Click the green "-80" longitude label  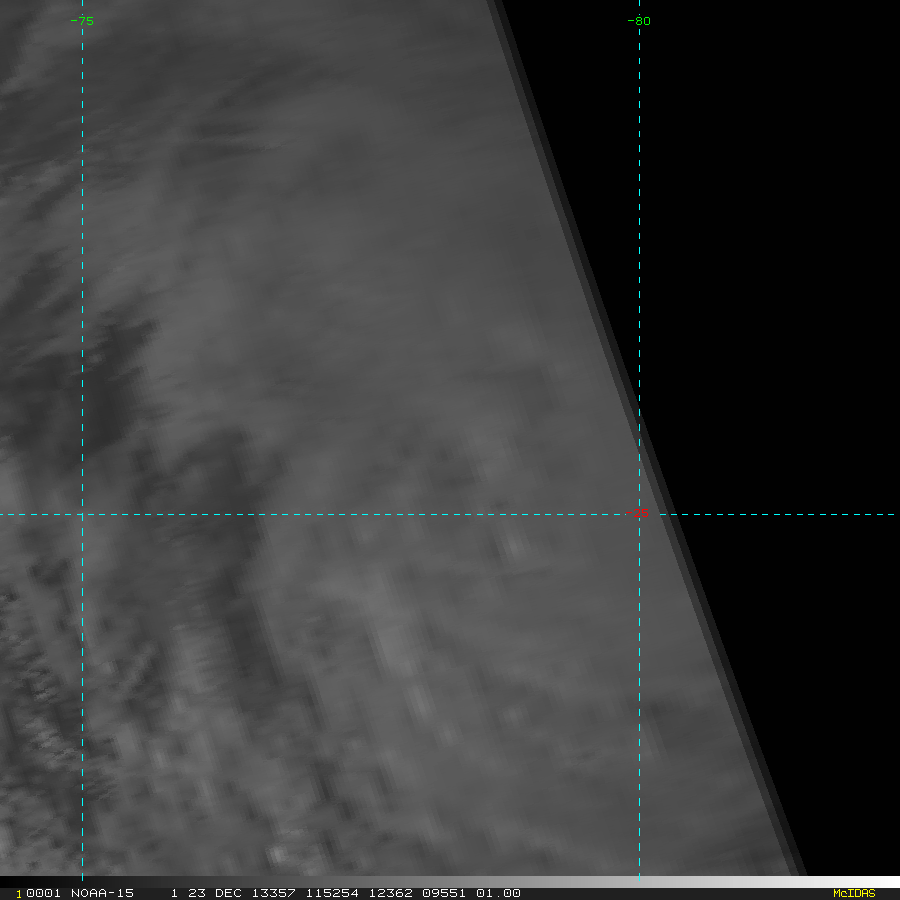tap(639, 21)
